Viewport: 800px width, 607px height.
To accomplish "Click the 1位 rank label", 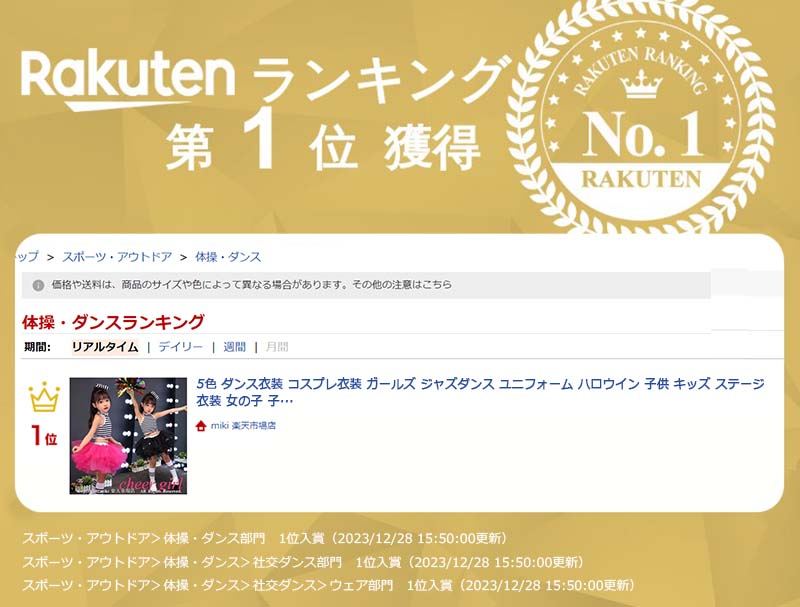I will [x=44, y=436].
